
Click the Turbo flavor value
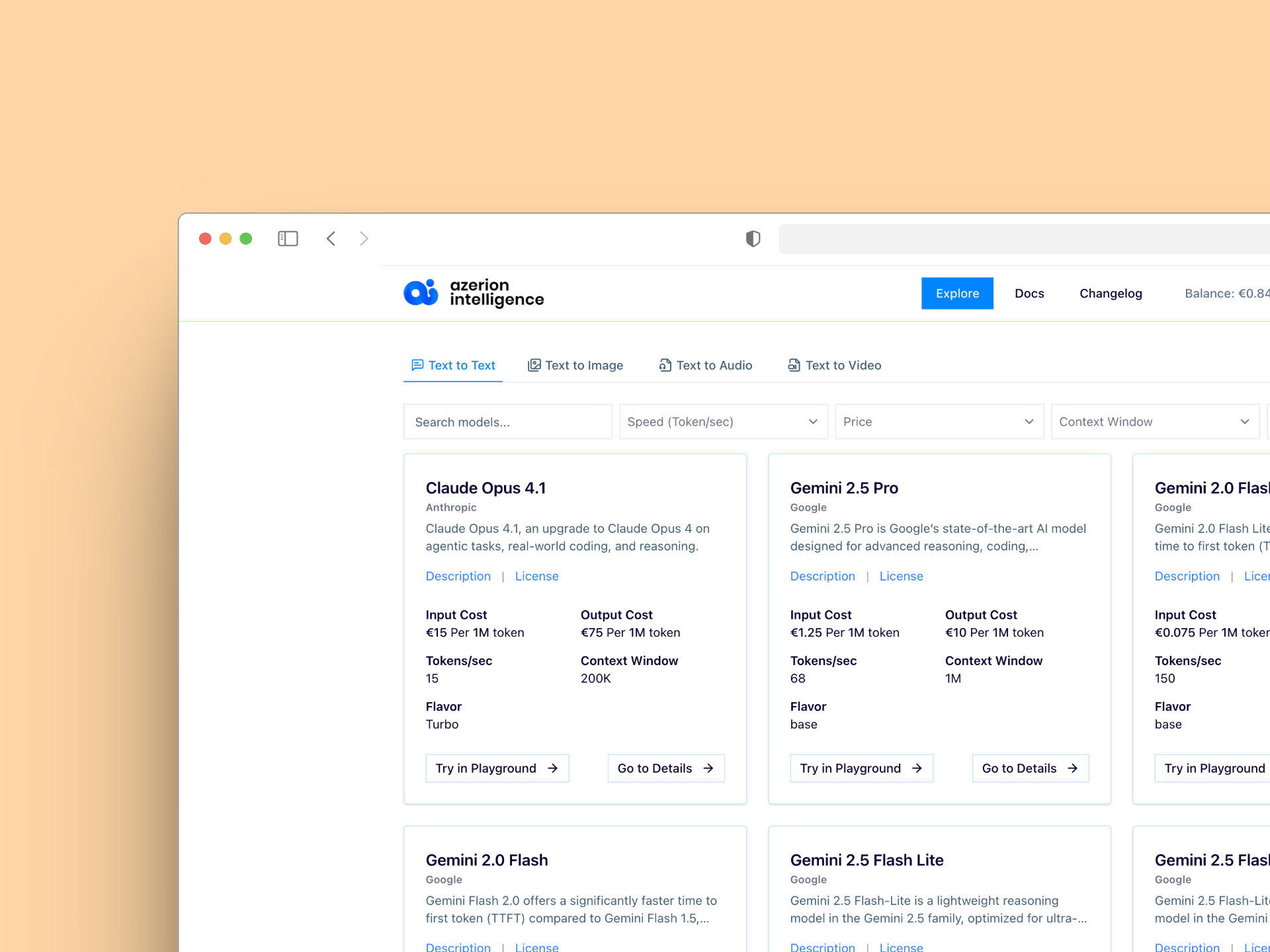click(x=442, y=725)
